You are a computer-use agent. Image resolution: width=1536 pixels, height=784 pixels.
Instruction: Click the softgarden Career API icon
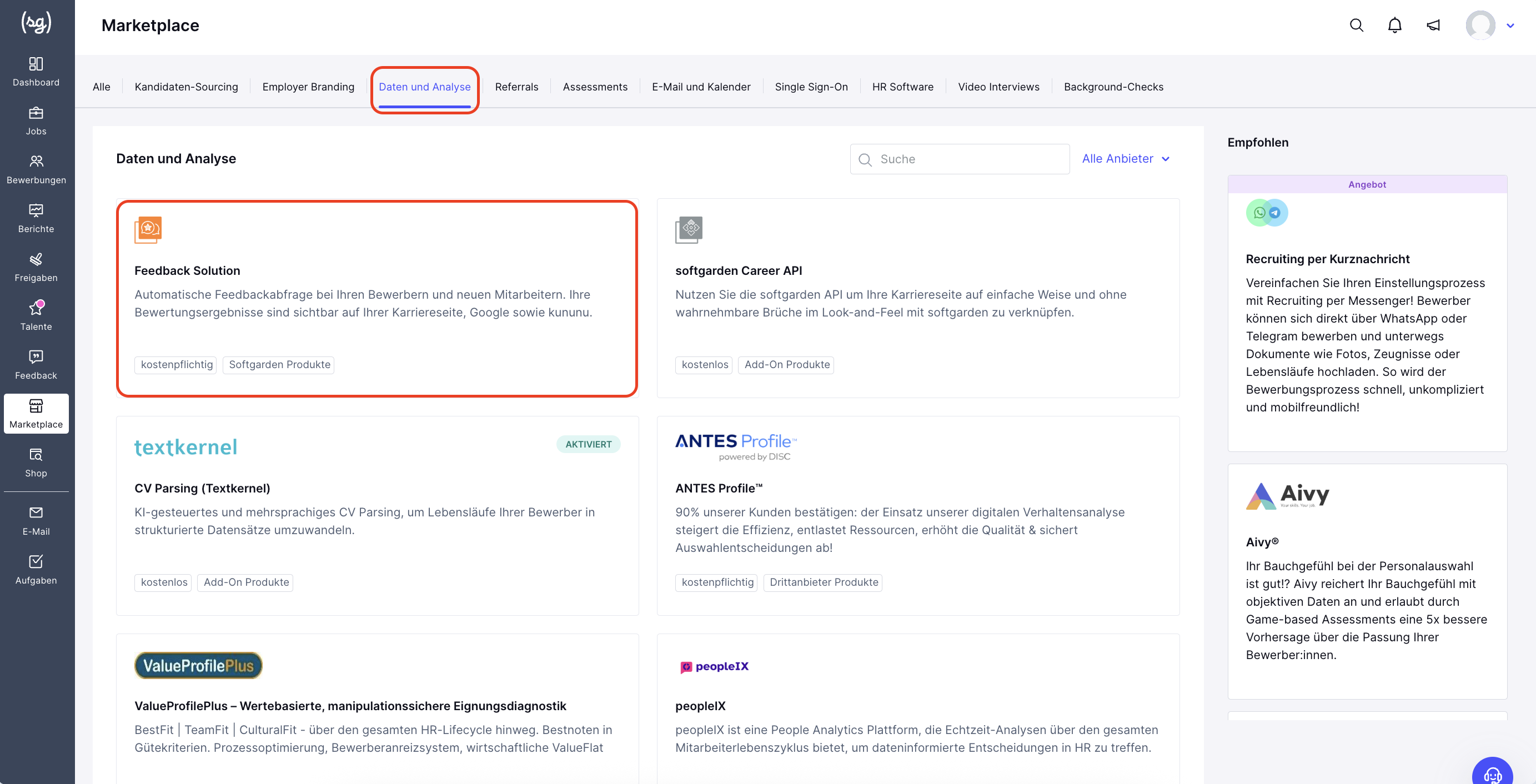click(689, 230)
